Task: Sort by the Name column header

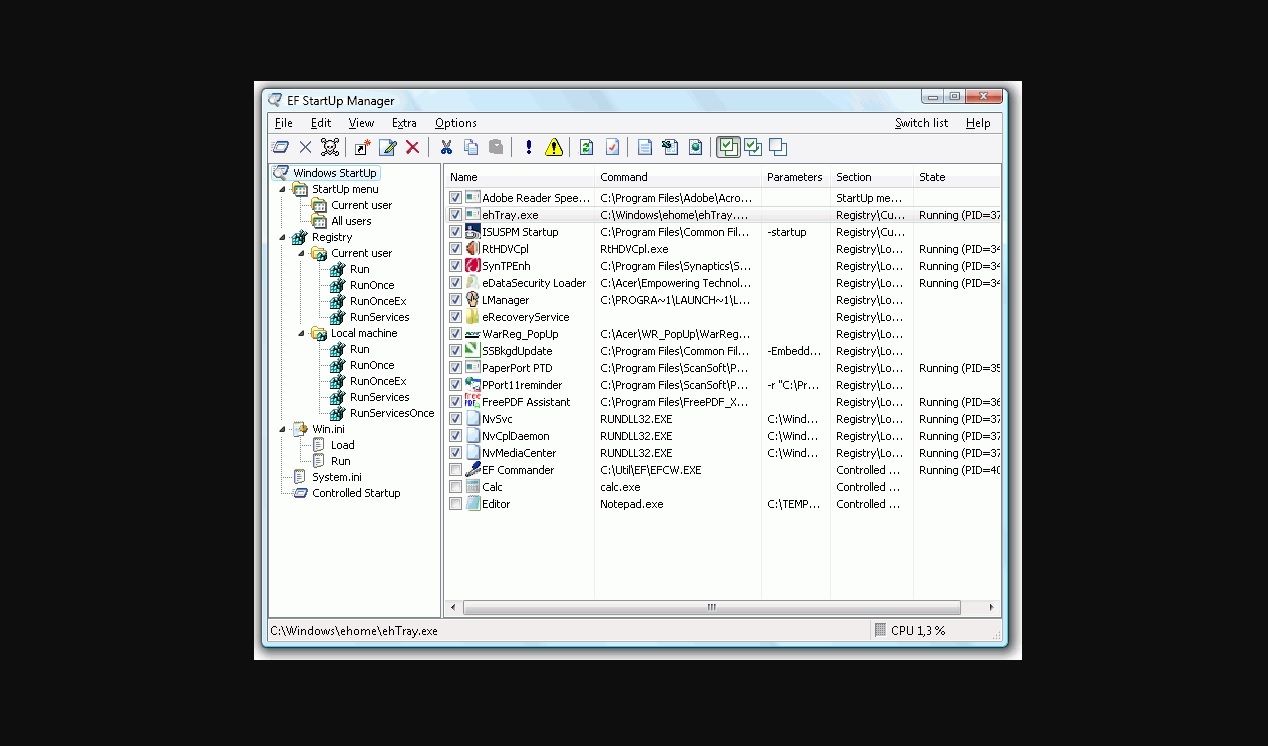Action: pyautogui.click(x=519, y=177)
